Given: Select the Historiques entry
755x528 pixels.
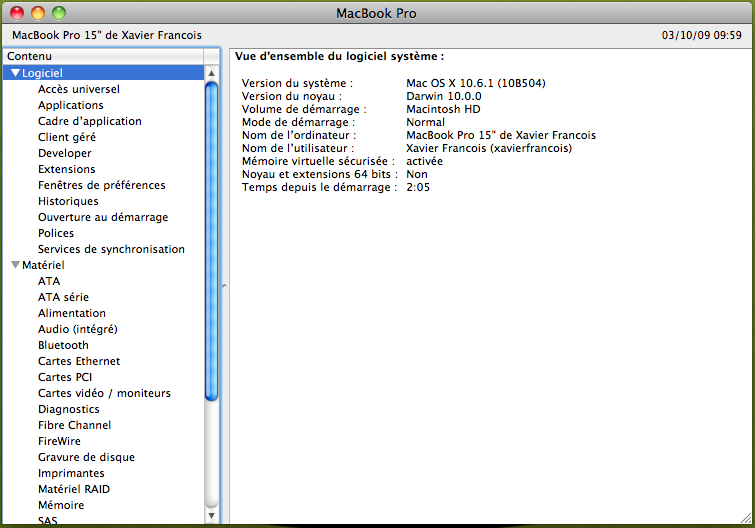Looking at the screenshot, I should tap(68, 201).
